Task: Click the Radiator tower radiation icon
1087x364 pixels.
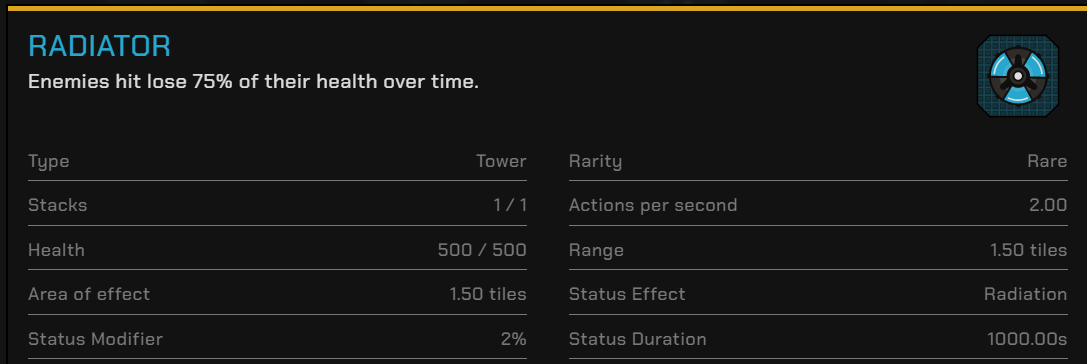Action: [x=1018, y=76]
